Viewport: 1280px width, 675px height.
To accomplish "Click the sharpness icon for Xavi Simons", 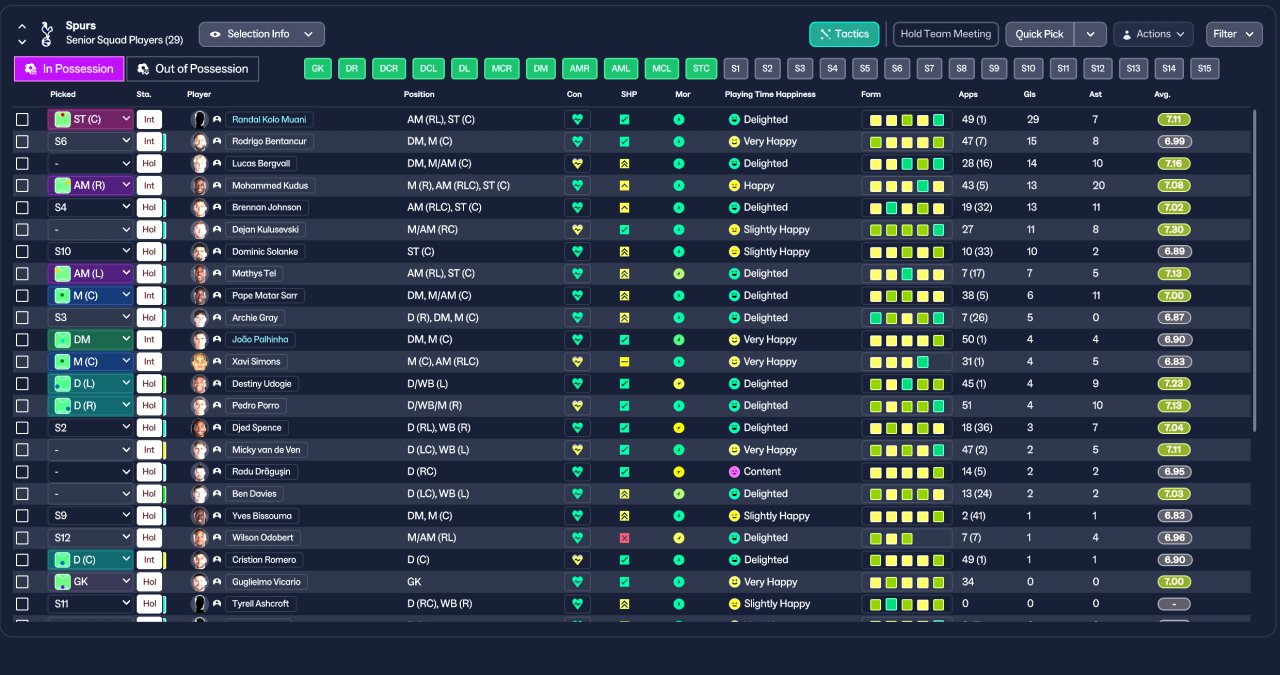I will coord(624,362).
